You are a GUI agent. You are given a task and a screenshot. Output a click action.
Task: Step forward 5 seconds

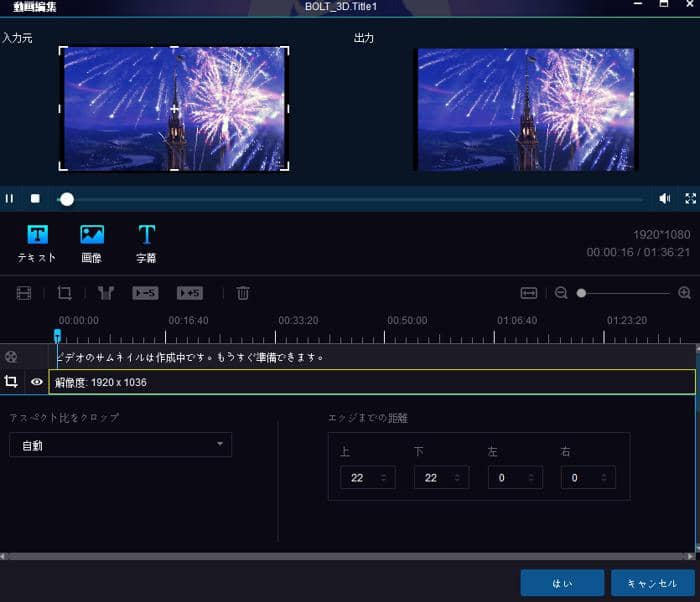point(190,293)
